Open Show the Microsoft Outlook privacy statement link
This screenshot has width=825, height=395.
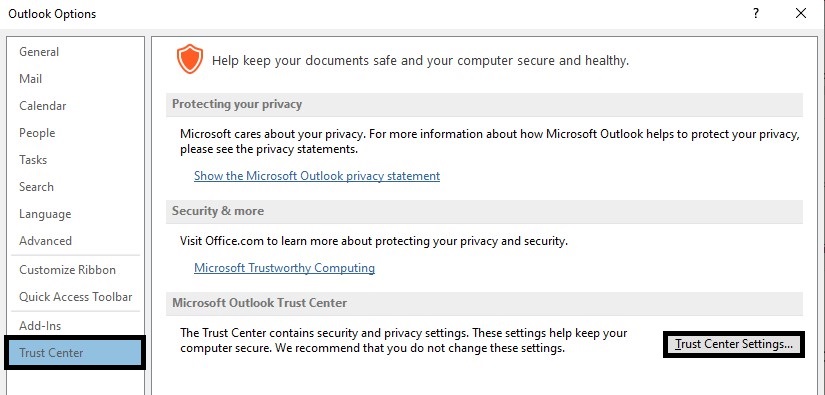(317, 176)
